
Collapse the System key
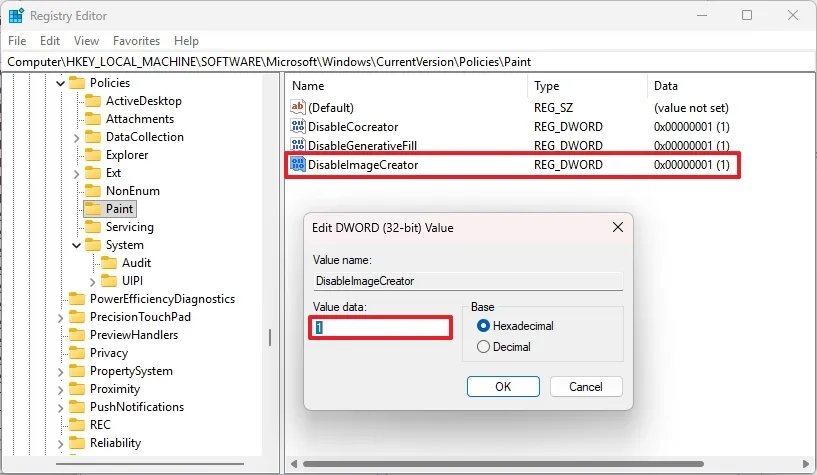[x=77, y=245]
